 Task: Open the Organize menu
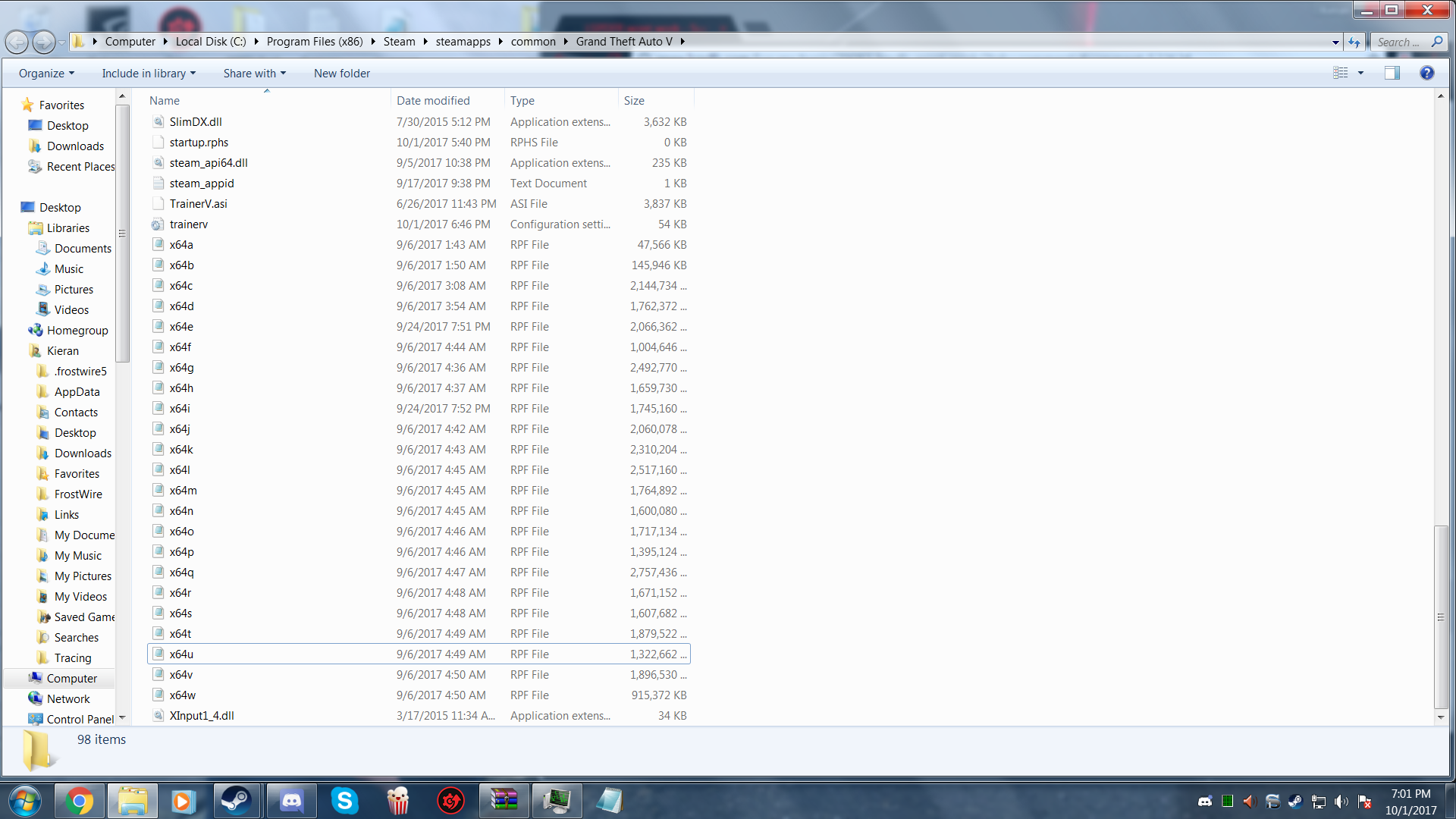click(46, 74)
